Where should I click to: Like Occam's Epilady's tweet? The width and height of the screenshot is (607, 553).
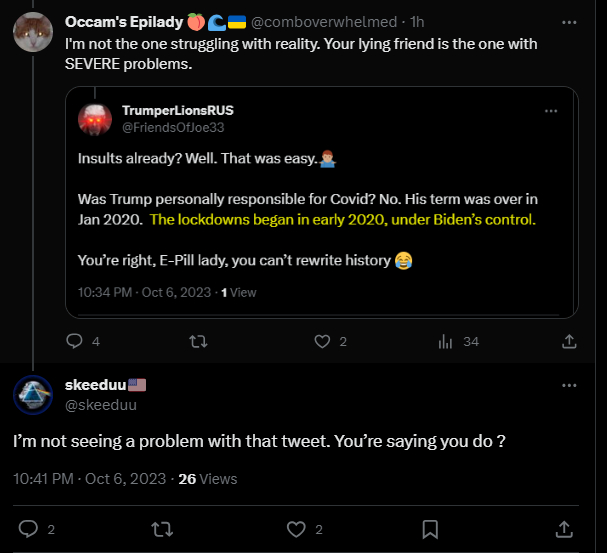322,341
